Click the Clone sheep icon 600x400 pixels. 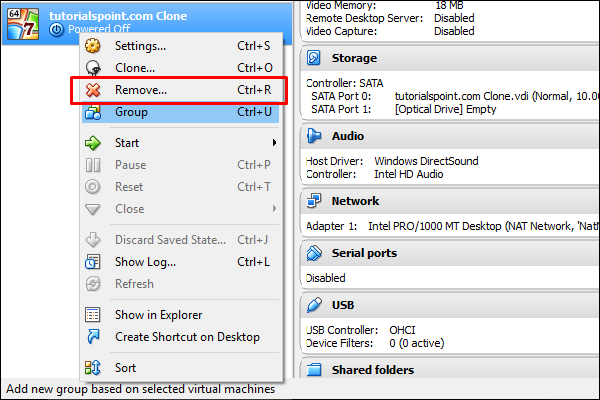click(x=93, y=68)
